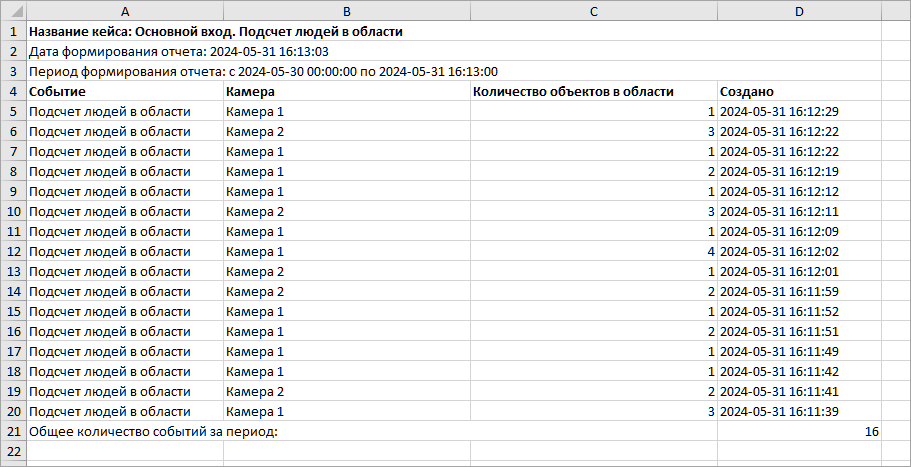Click the timestamp cell 2024-05-31 16:12:29
This screenshot has height=467, width=911.
click(x=798, y=111)
